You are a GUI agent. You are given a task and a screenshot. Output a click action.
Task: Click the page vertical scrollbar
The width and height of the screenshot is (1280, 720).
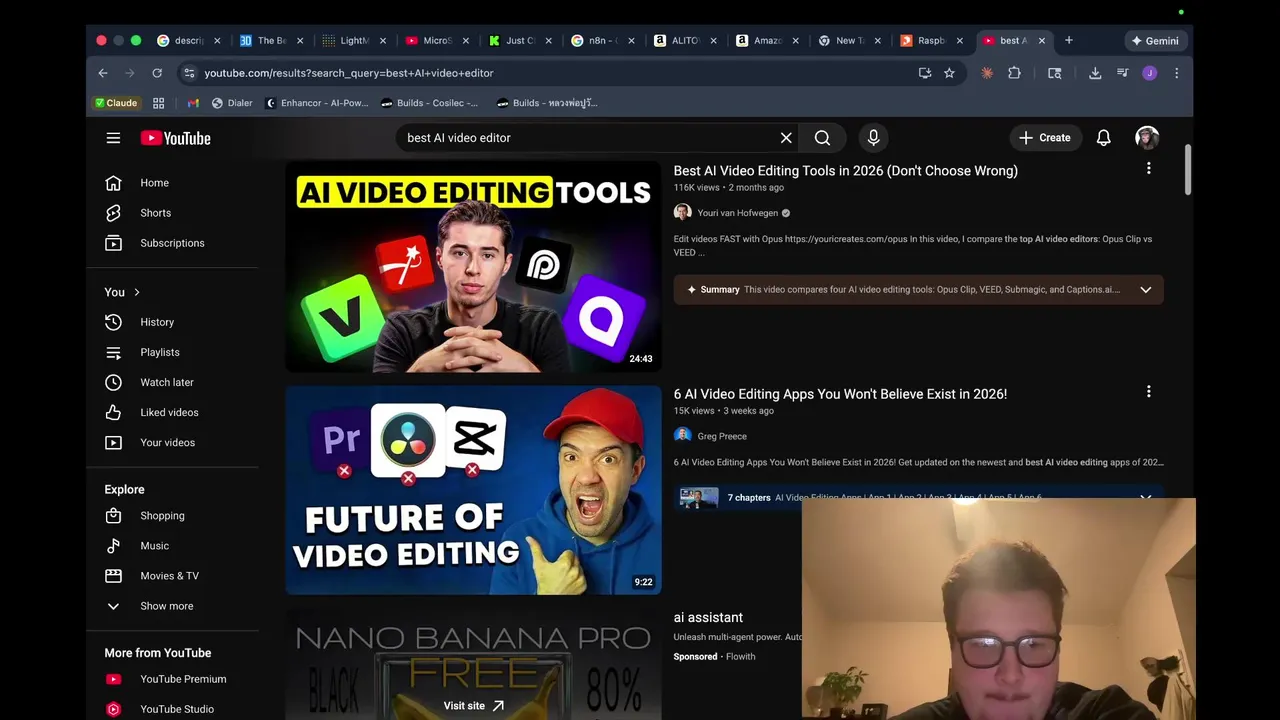pos(1188,170)
